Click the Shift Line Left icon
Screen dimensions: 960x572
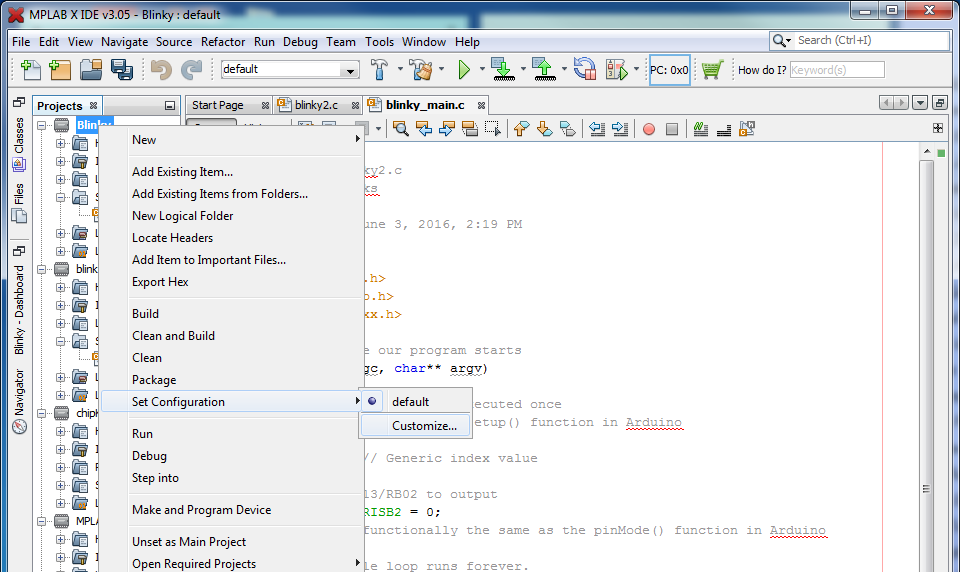point(597,129)
